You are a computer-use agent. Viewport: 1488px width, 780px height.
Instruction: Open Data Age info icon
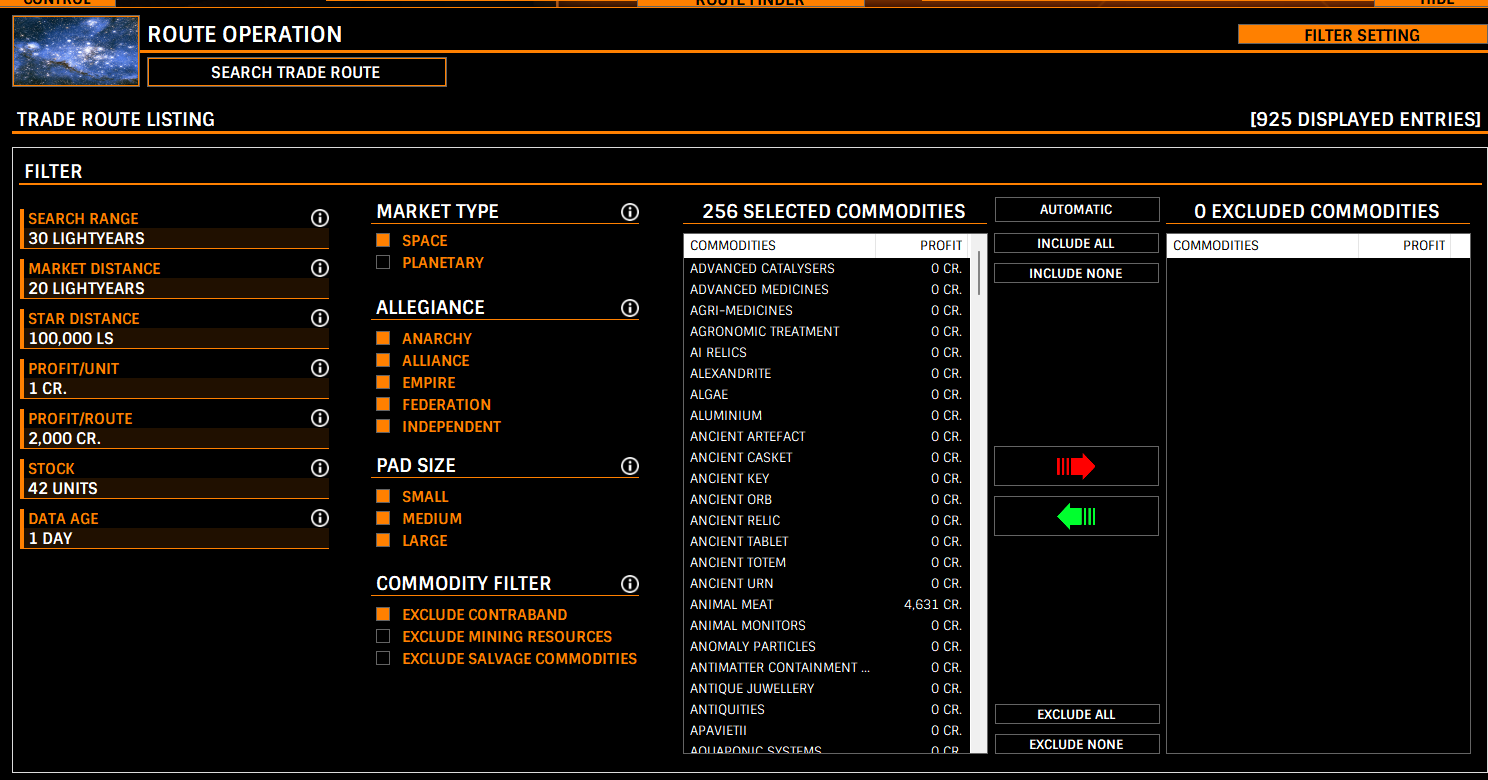[320, 518]
